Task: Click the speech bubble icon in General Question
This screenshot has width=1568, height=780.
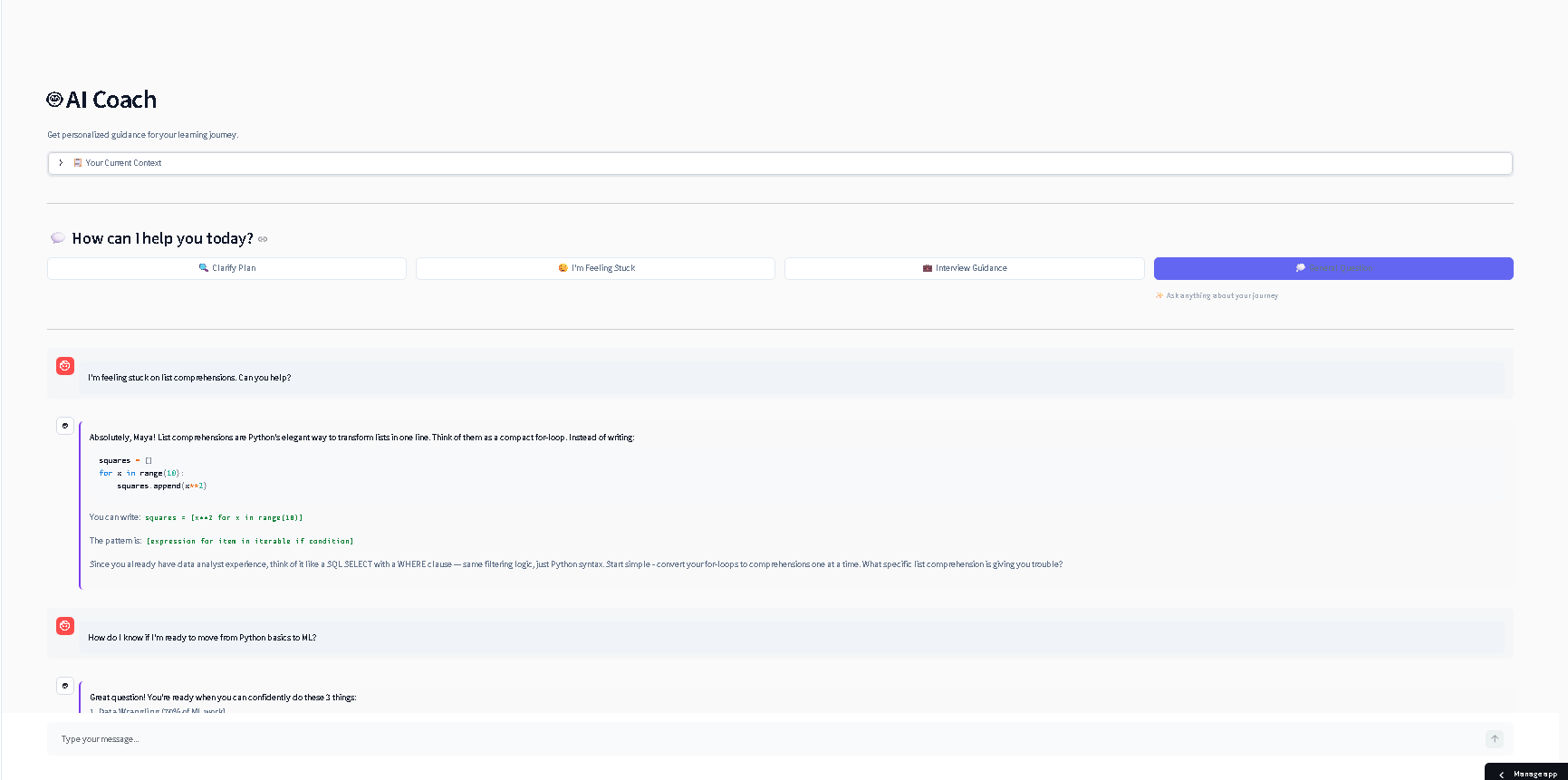Action: click(1301, 268)
